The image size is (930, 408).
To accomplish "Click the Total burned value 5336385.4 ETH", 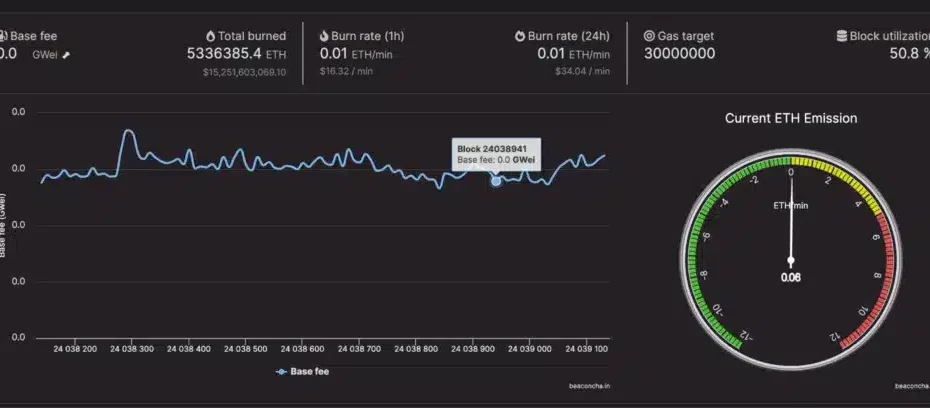I will [236, 54].
